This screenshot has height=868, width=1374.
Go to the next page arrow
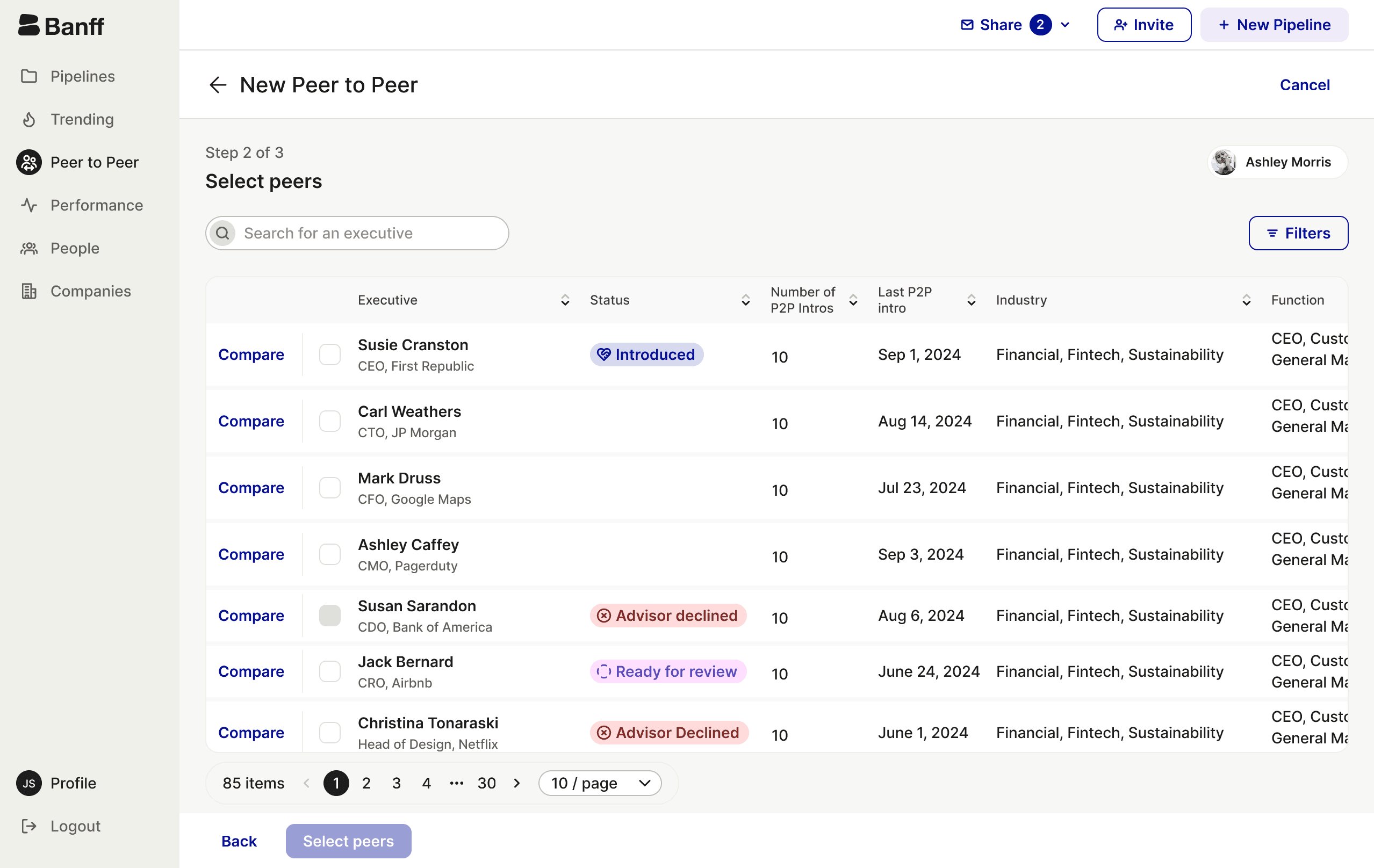(517, 783)
